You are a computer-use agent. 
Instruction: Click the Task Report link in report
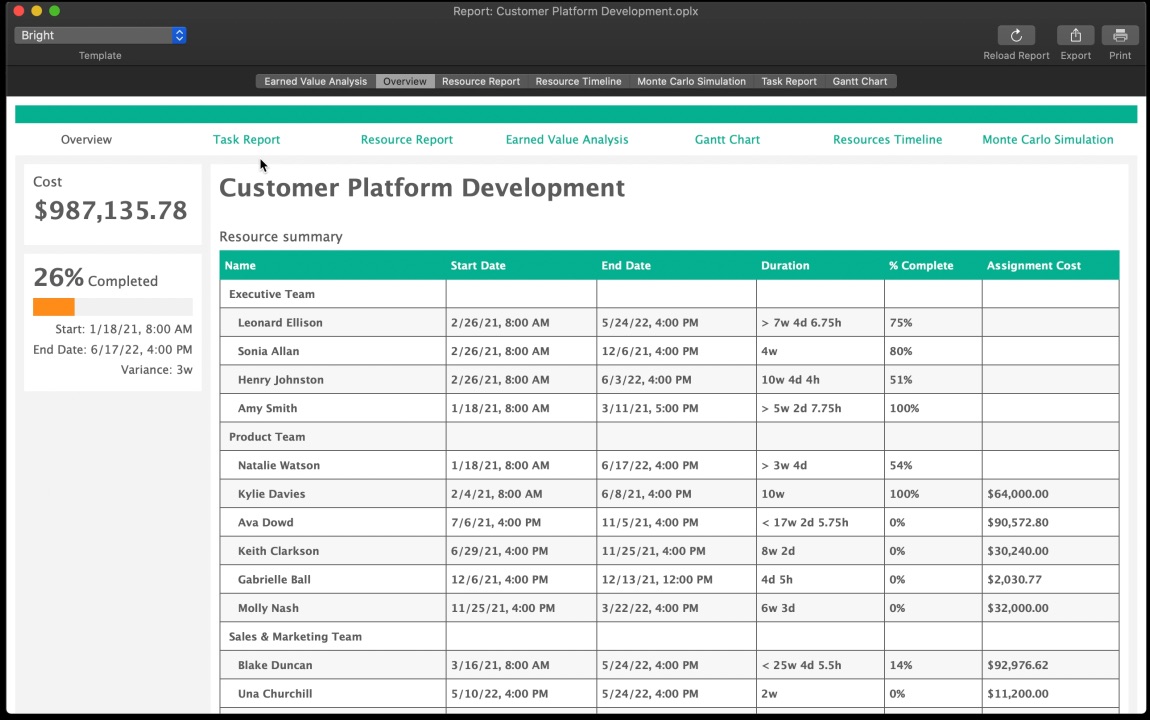coord(246,139)
